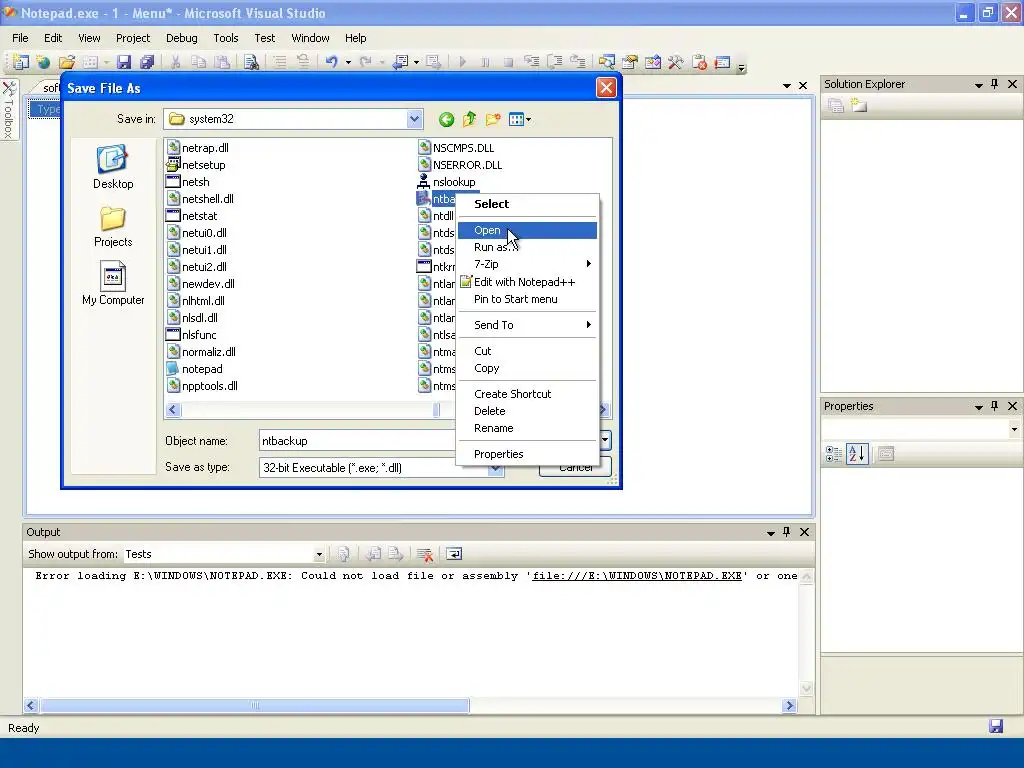1024x768 pixels.
Task: Open the Navigate Backward dropdown arrow
Action: tap(416, 63)
